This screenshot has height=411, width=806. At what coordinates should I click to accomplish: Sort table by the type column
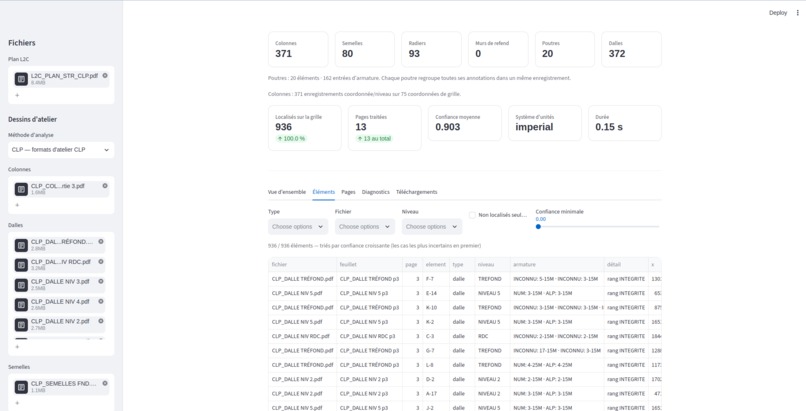[462, 265]
